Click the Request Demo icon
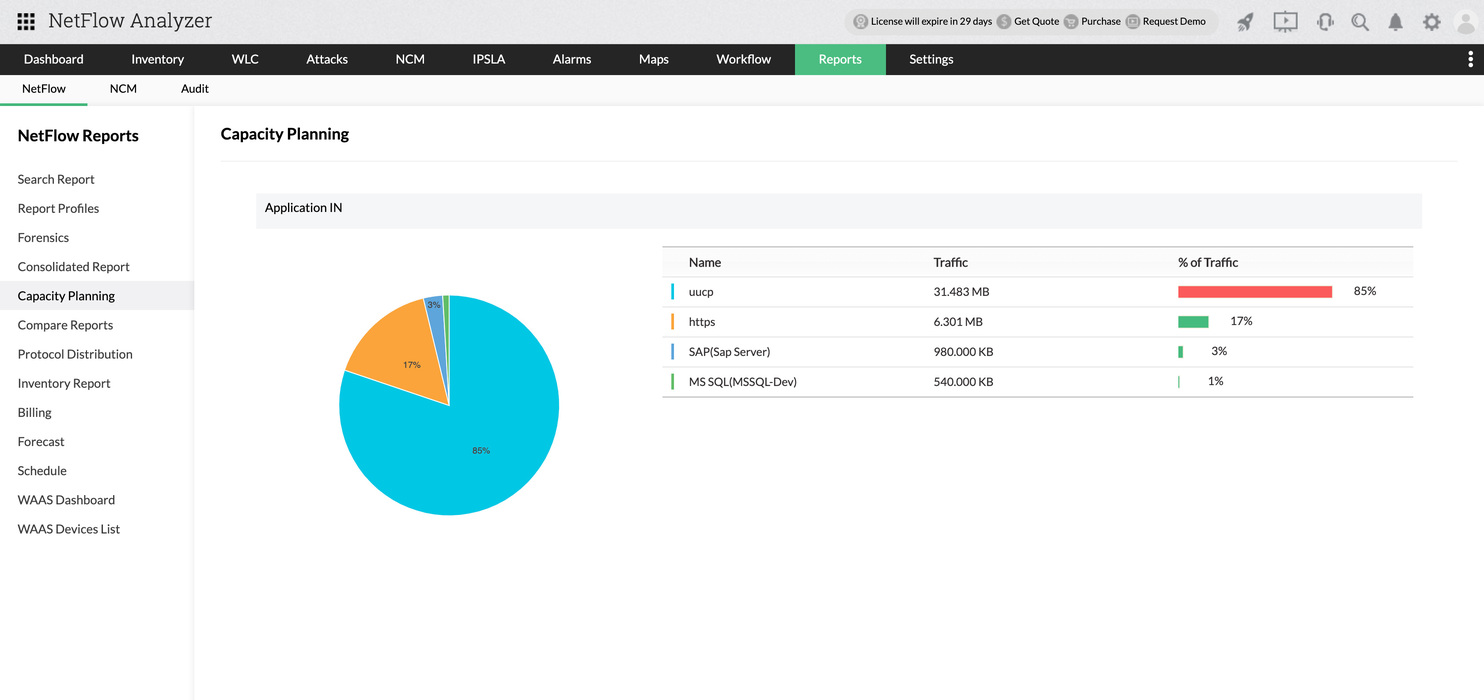Screen dimensions: 1484x700 [x=1133, y=21]
